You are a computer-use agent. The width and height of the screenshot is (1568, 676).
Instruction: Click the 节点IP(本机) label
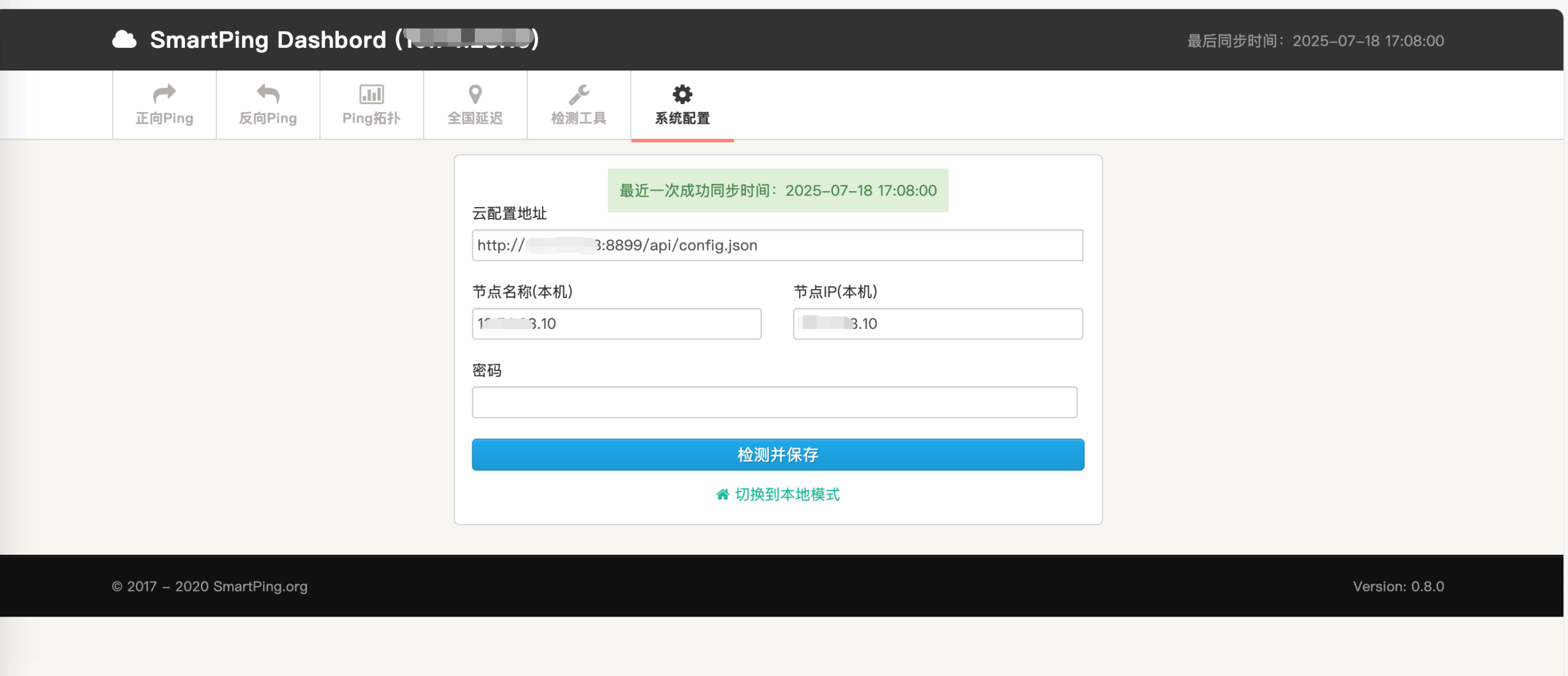click(835, 292)
